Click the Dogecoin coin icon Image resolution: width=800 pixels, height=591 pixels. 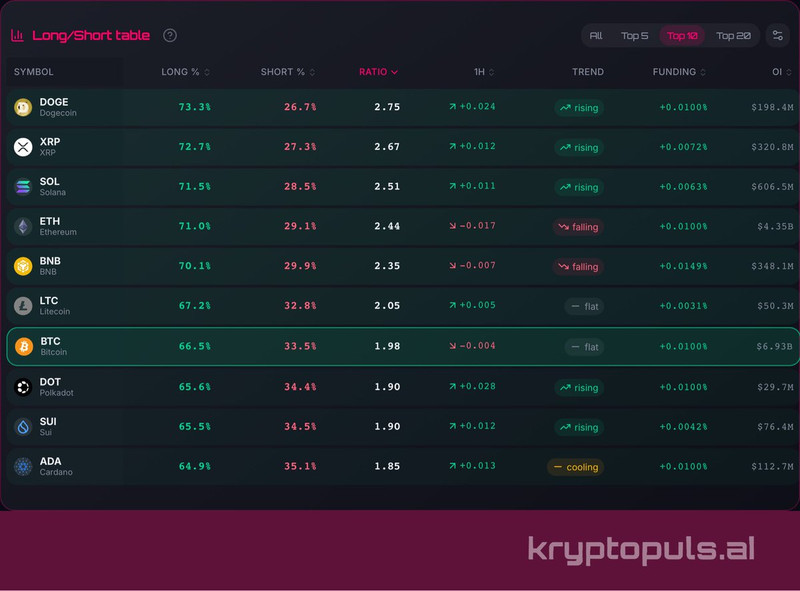click(23, 107)
